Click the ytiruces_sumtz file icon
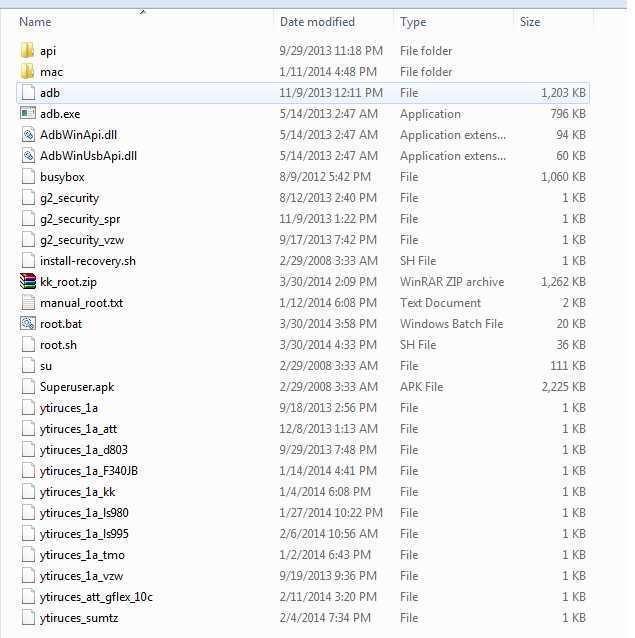The width and height of the screenshot is (635, 638). coord(28,618)
